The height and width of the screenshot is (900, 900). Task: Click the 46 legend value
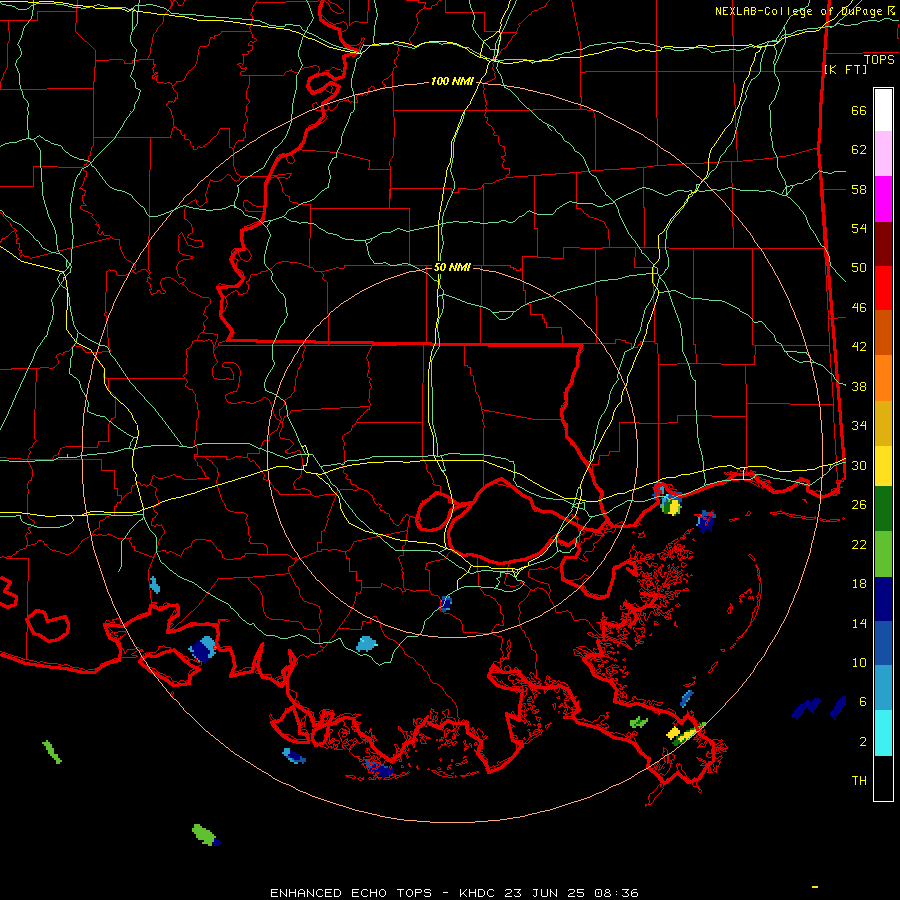859,308
